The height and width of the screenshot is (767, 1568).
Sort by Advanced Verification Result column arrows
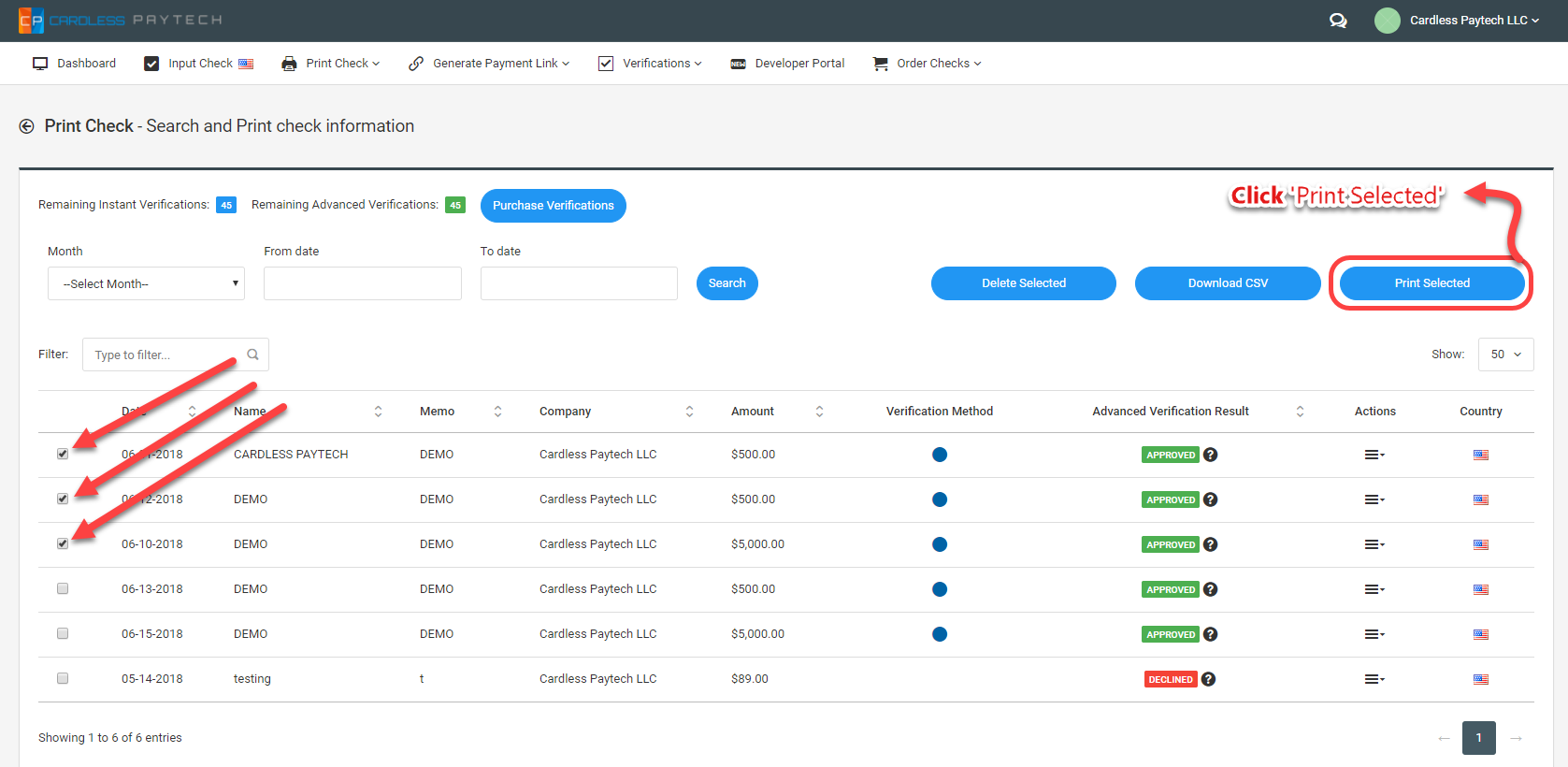[x=1300, y=412]
